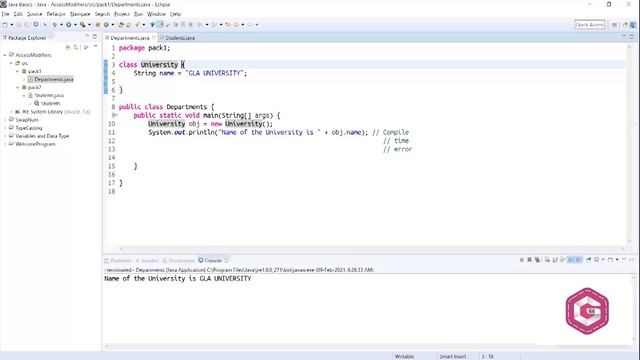Click the Save All toolbar icon
The image size is (640, 360).
pos(27,25)
